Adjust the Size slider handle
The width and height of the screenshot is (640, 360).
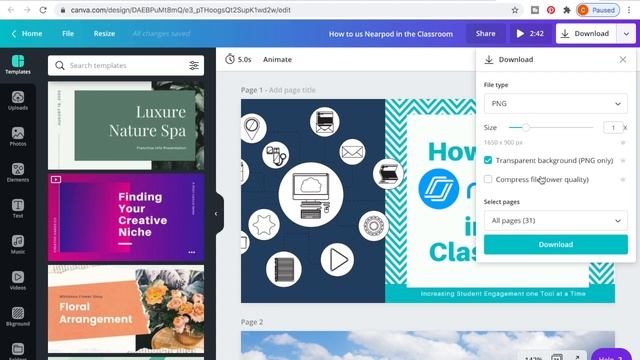(x=526, y=127)
